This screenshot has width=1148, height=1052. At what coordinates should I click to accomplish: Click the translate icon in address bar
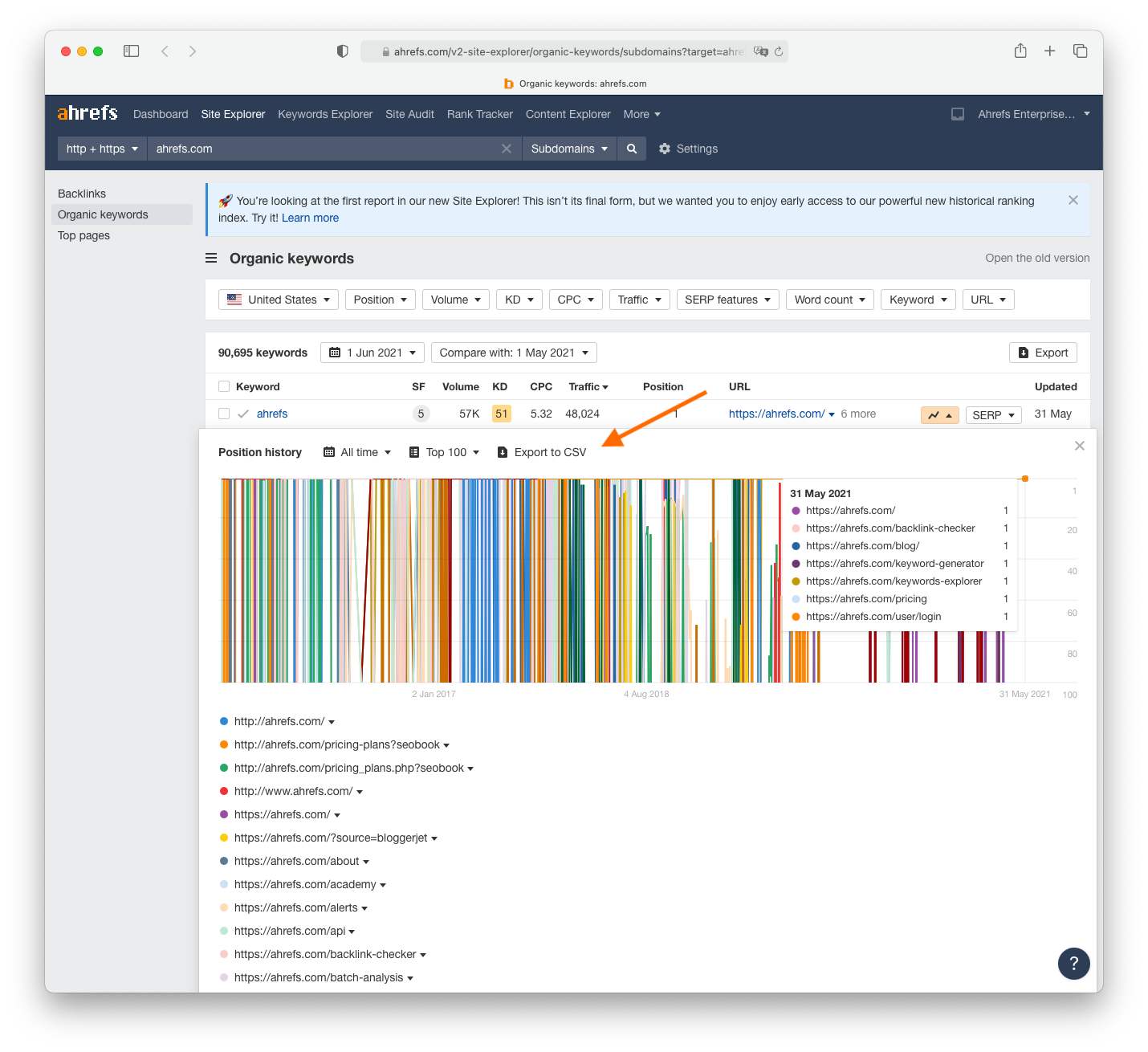pos(760,51)
